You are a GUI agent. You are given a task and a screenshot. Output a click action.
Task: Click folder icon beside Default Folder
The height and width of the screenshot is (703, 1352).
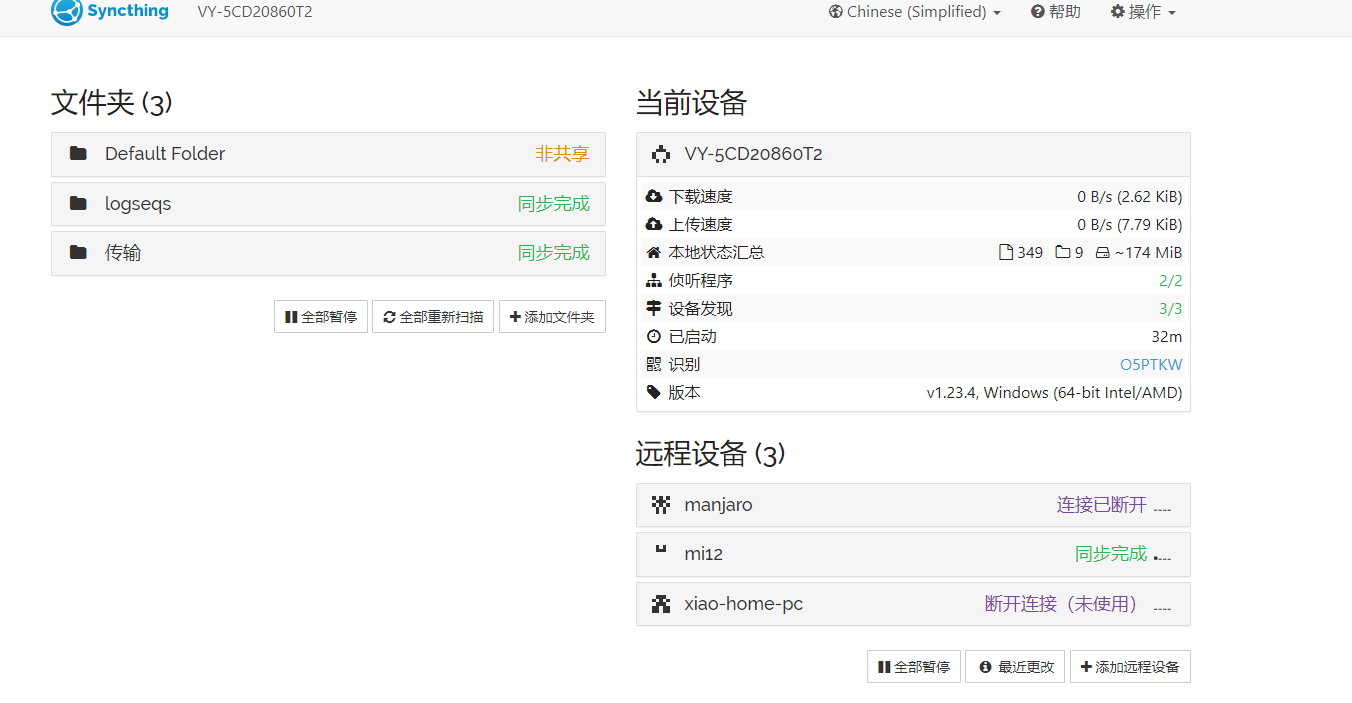(78, 153)
